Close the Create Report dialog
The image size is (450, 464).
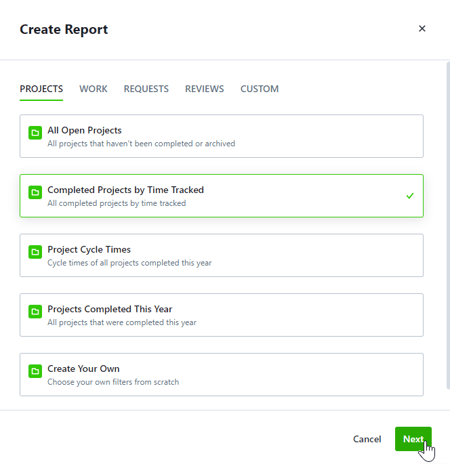tap(422, 29)
